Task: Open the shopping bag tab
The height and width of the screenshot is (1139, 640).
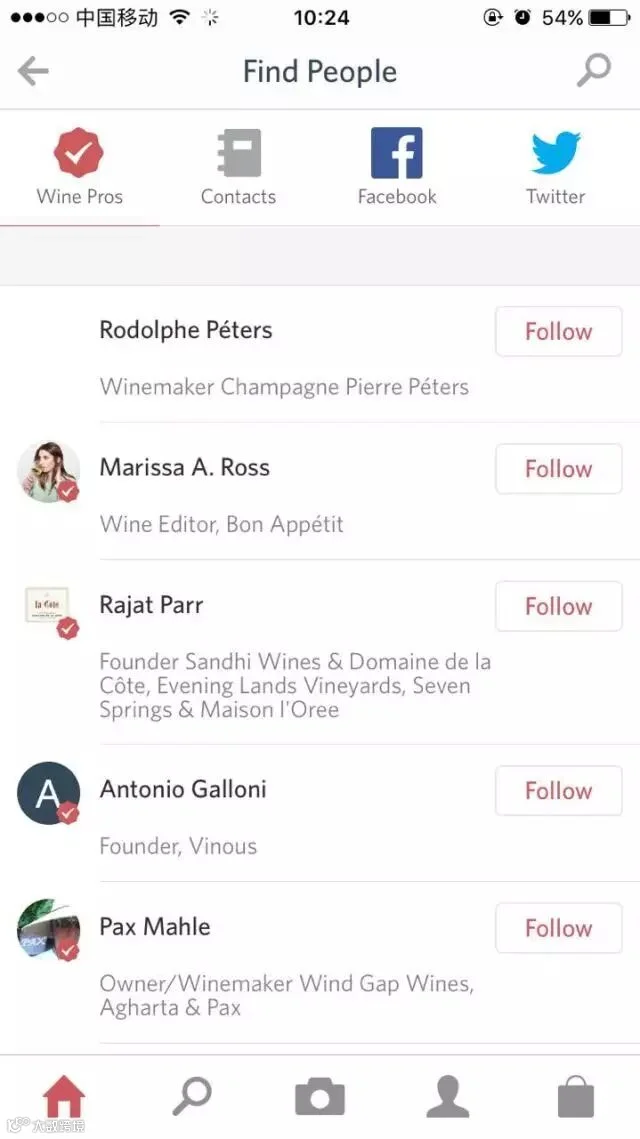Action: (x=575, y=1098)
